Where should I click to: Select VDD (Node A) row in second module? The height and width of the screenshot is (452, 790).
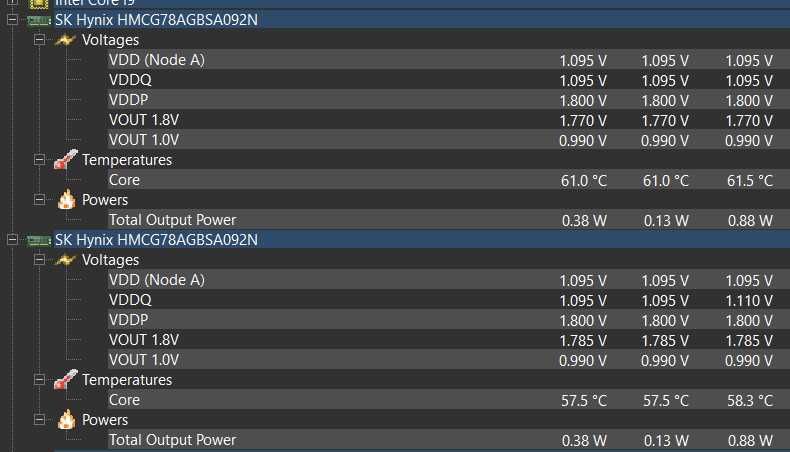pos(448,280)
